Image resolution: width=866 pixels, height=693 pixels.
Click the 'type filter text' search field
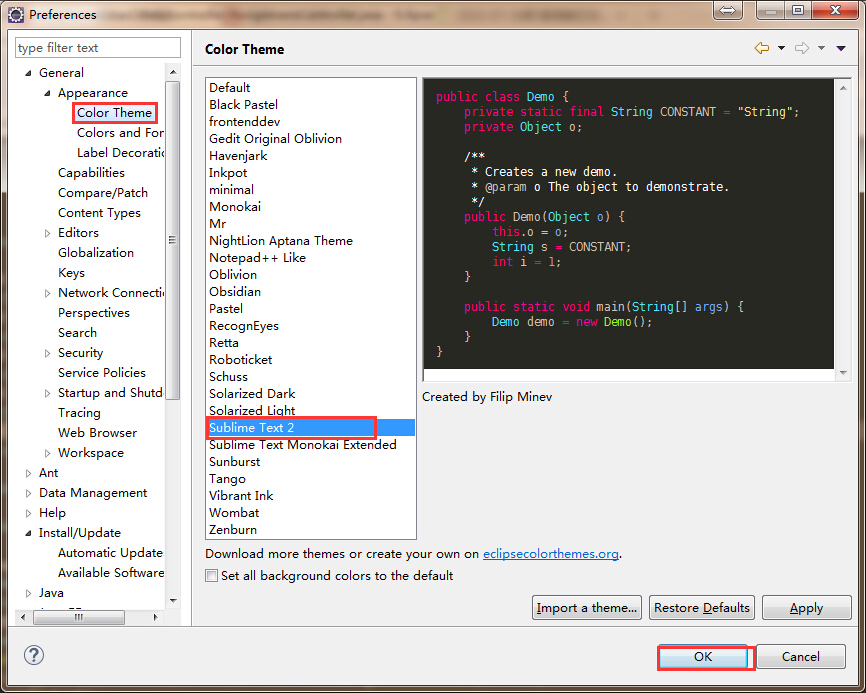(98, 47)
